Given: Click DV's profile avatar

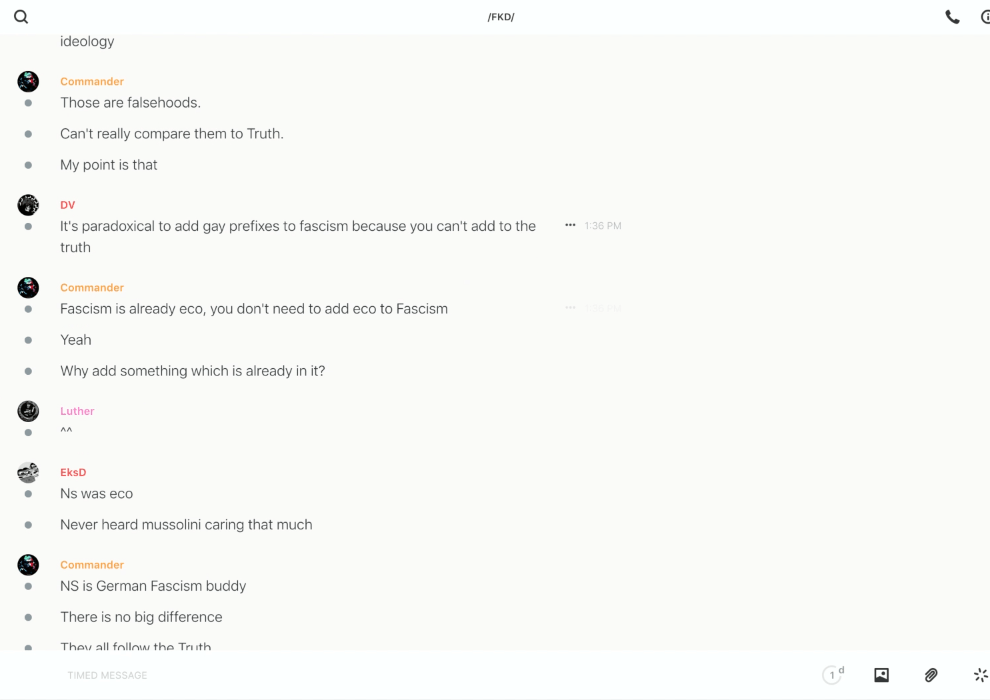Looking at the screenshot, I should pos(28,205).
